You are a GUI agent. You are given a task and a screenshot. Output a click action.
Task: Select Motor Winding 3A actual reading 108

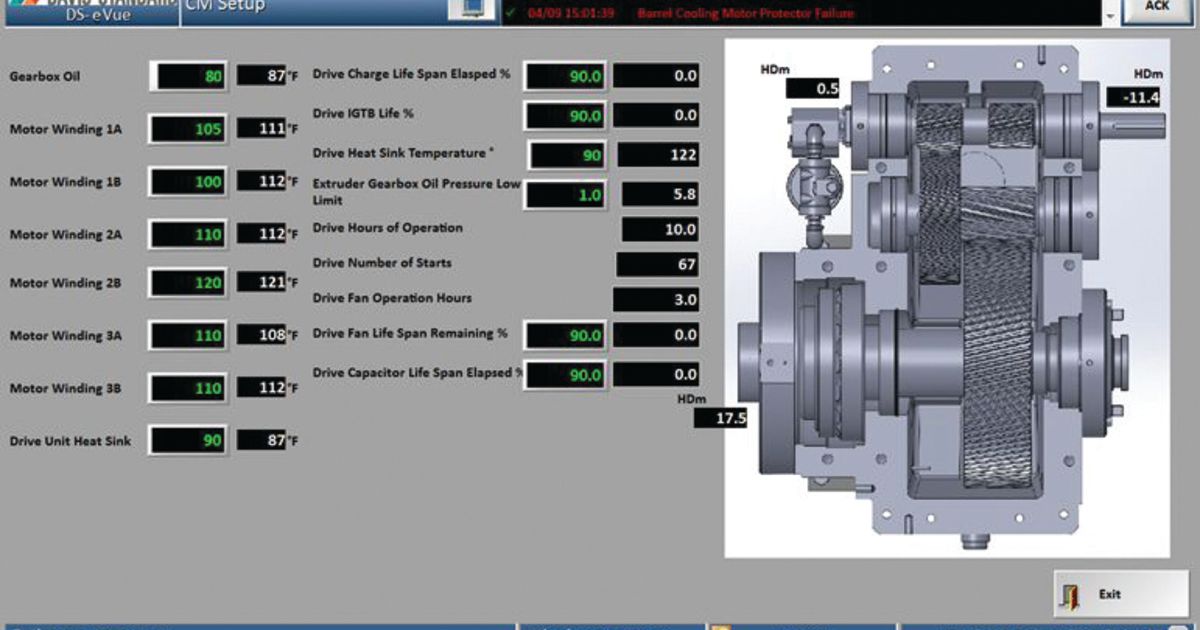click(x=262, y=335)
